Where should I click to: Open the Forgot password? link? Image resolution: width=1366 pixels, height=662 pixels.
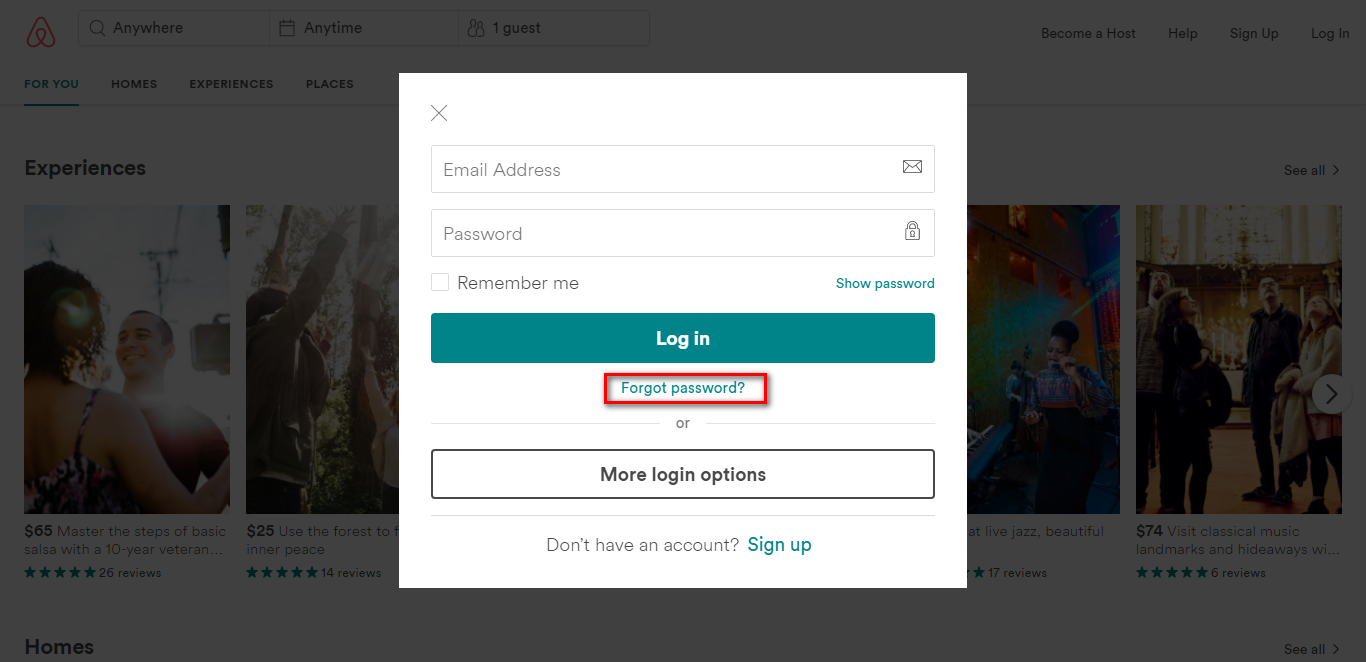683,388
